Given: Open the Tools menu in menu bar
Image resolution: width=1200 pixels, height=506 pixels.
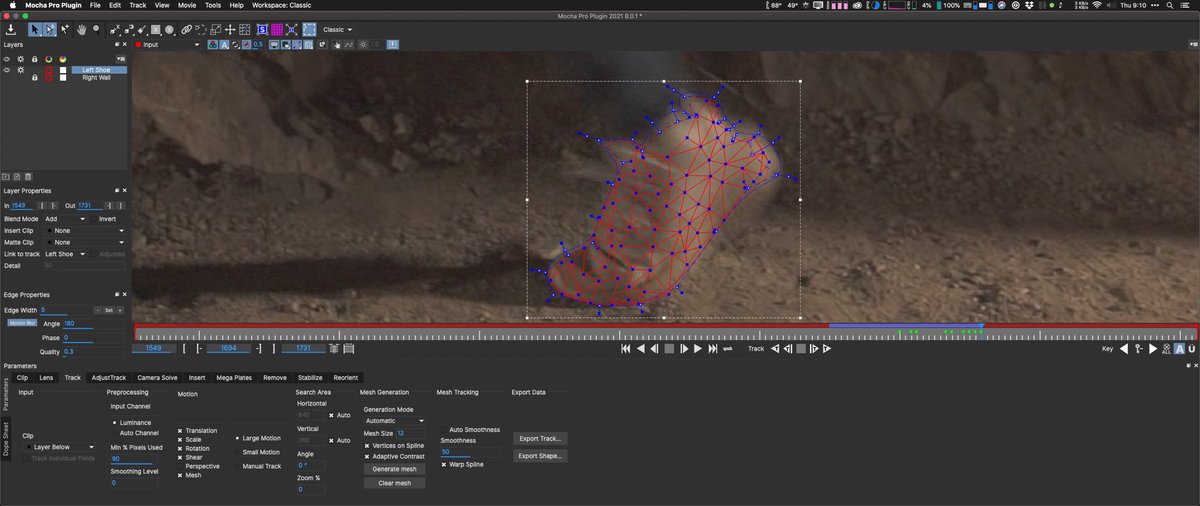Looking at the screenshot, I should pos(213,5).
